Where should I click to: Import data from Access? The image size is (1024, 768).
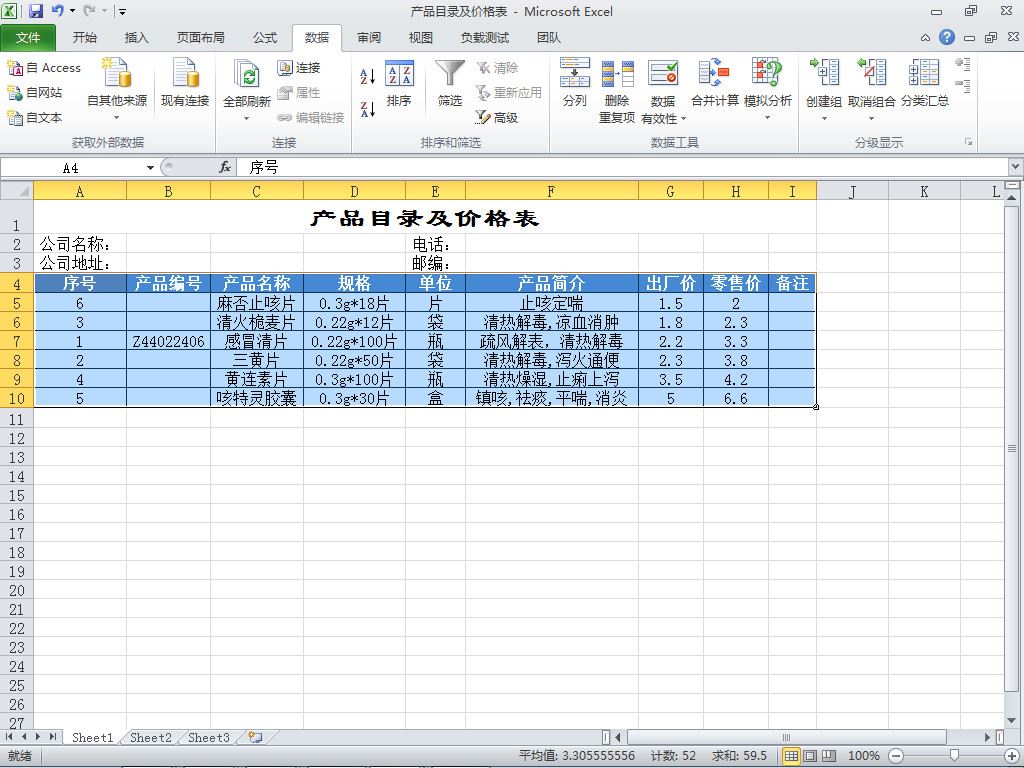click(x=44, y=68)
